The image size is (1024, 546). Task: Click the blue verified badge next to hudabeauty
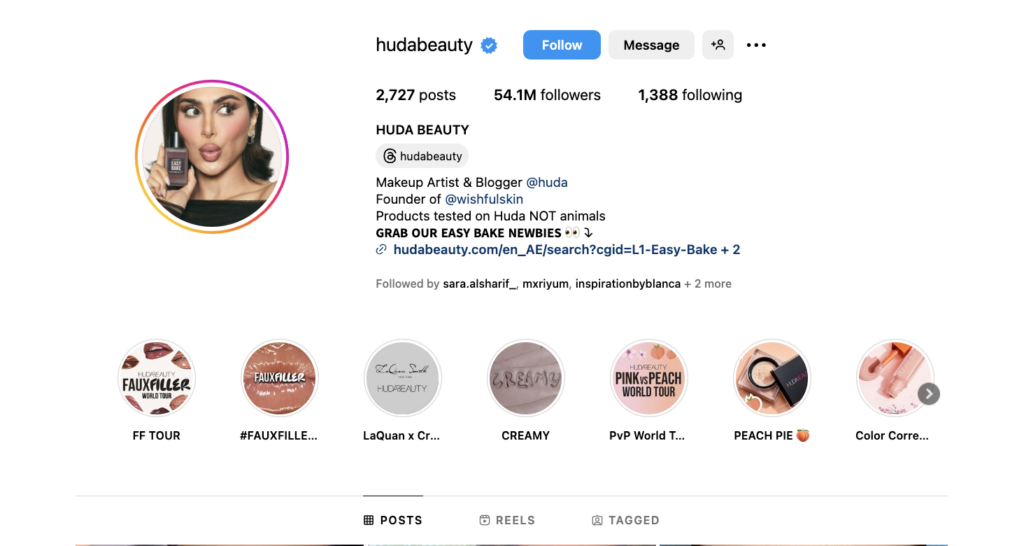click(489, 45)
